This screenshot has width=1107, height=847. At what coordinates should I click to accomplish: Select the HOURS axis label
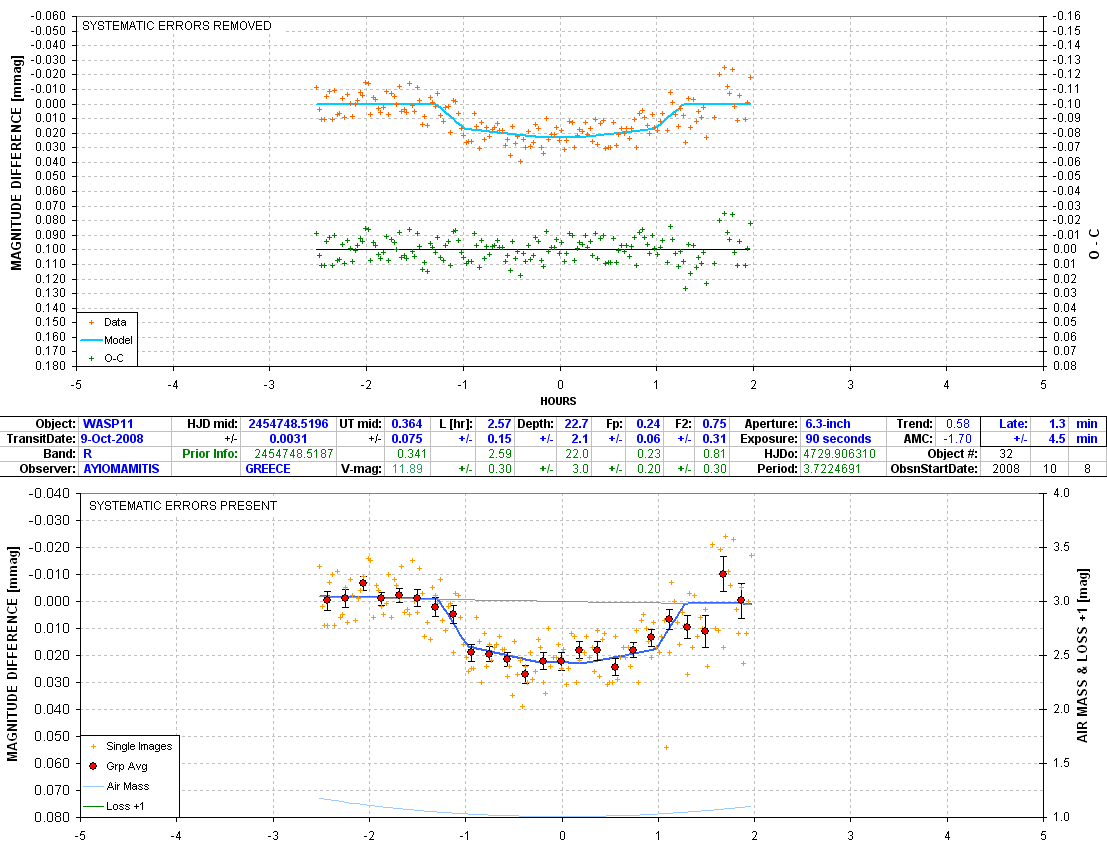pos(558,401)
